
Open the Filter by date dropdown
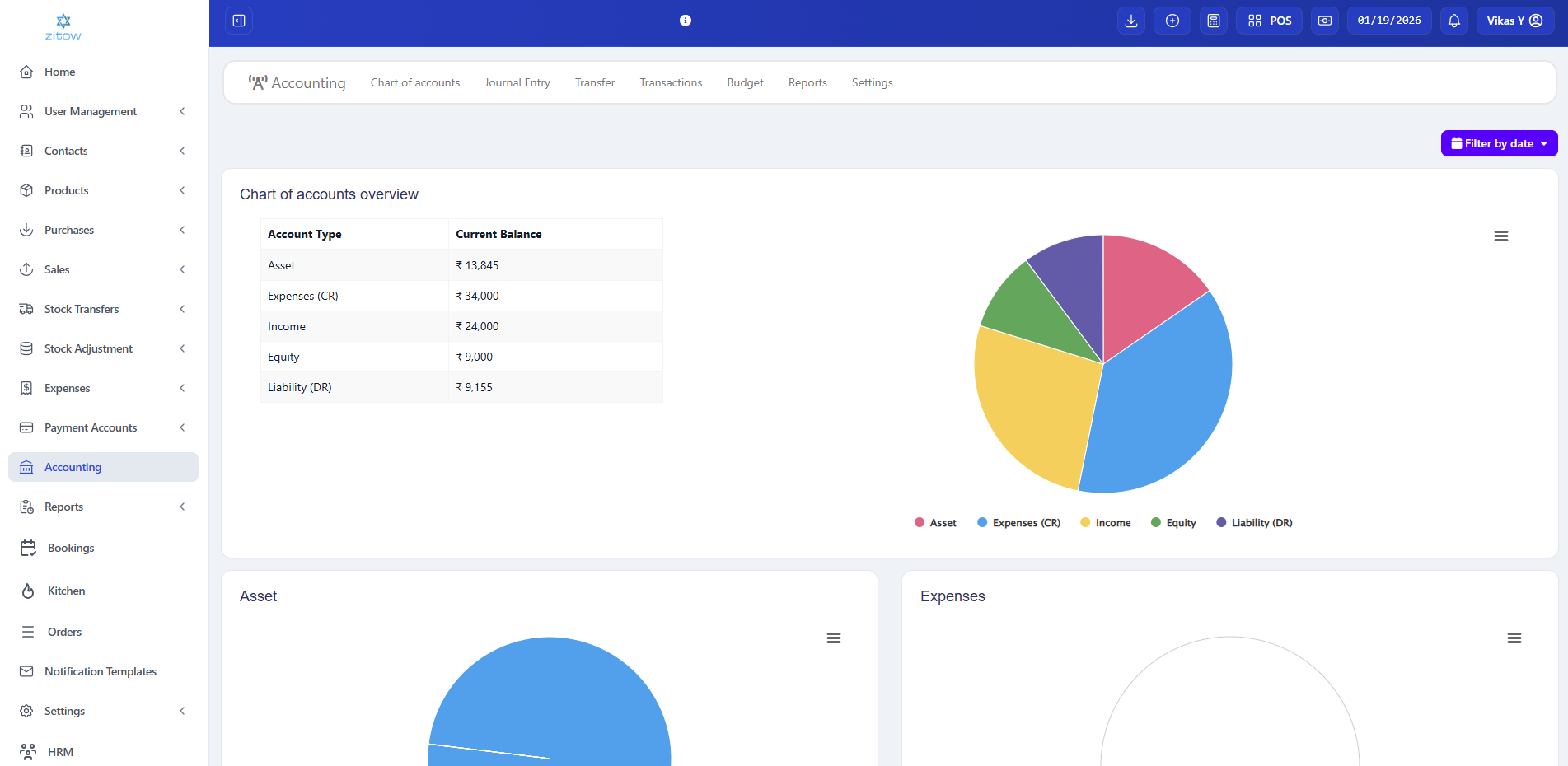1498,142
